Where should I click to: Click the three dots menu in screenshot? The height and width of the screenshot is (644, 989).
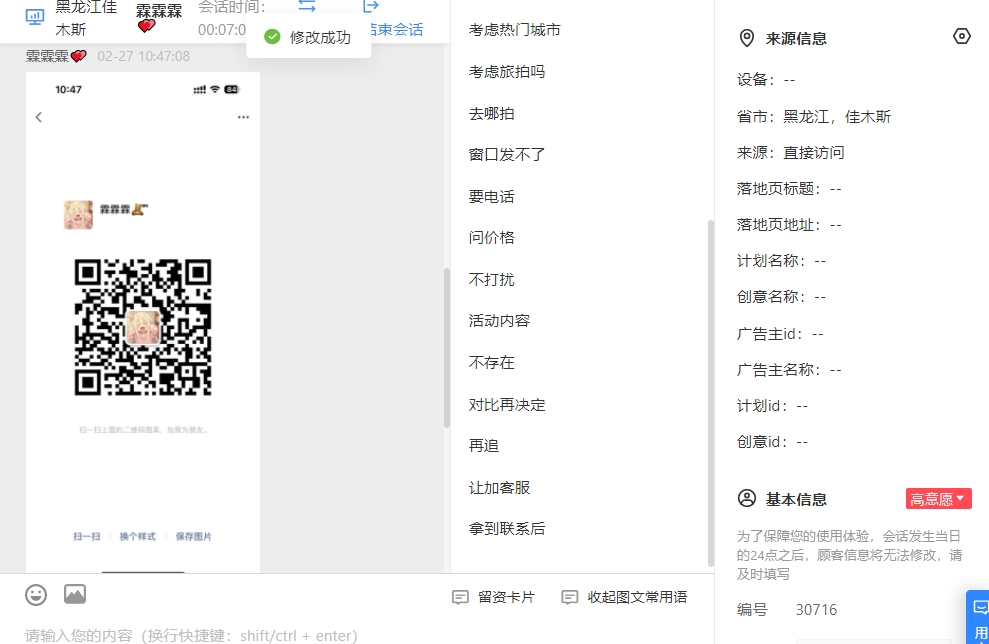tap(243, 117)
